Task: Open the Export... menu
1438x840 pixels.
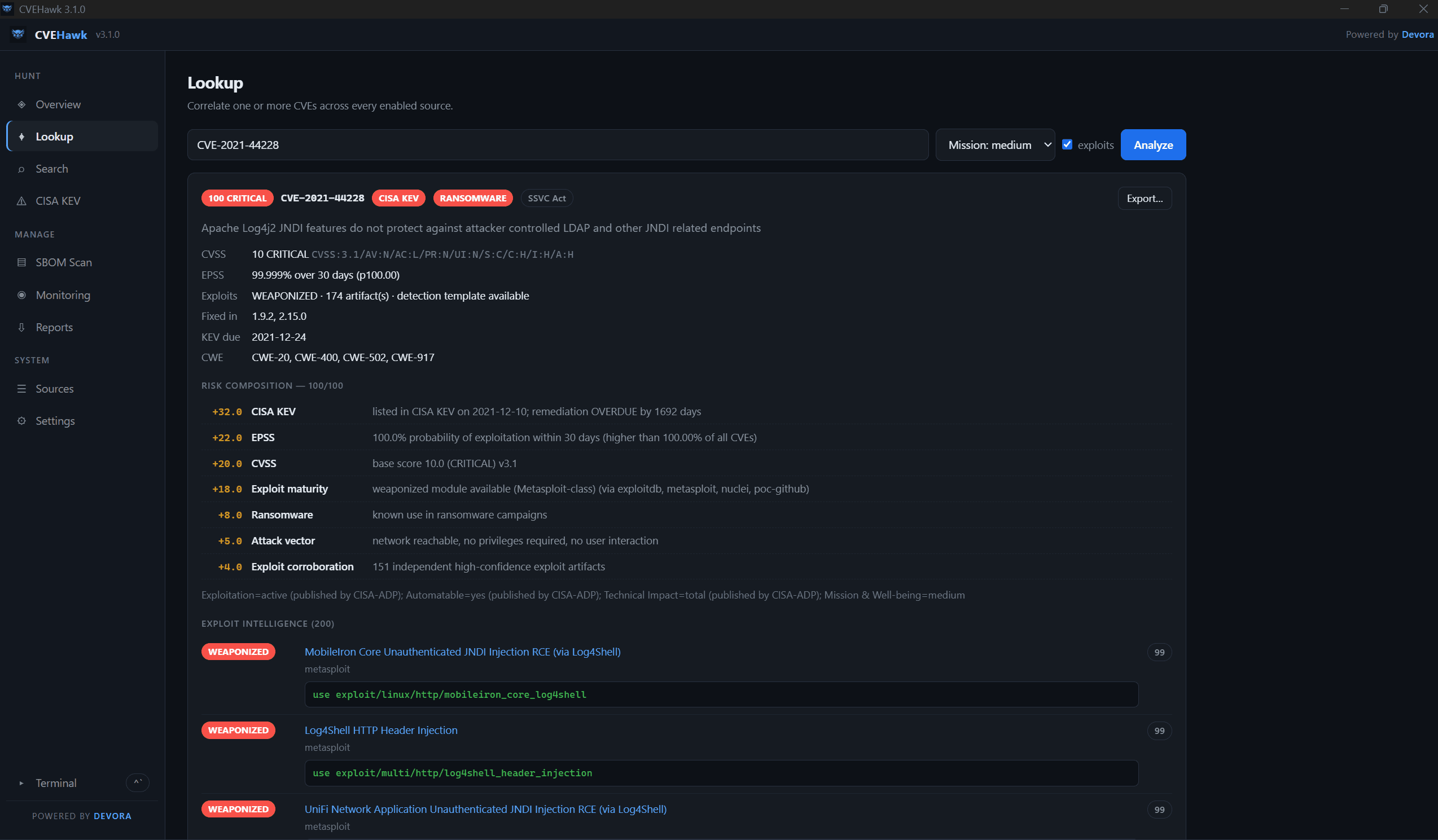Action: tap(1145, 199)
